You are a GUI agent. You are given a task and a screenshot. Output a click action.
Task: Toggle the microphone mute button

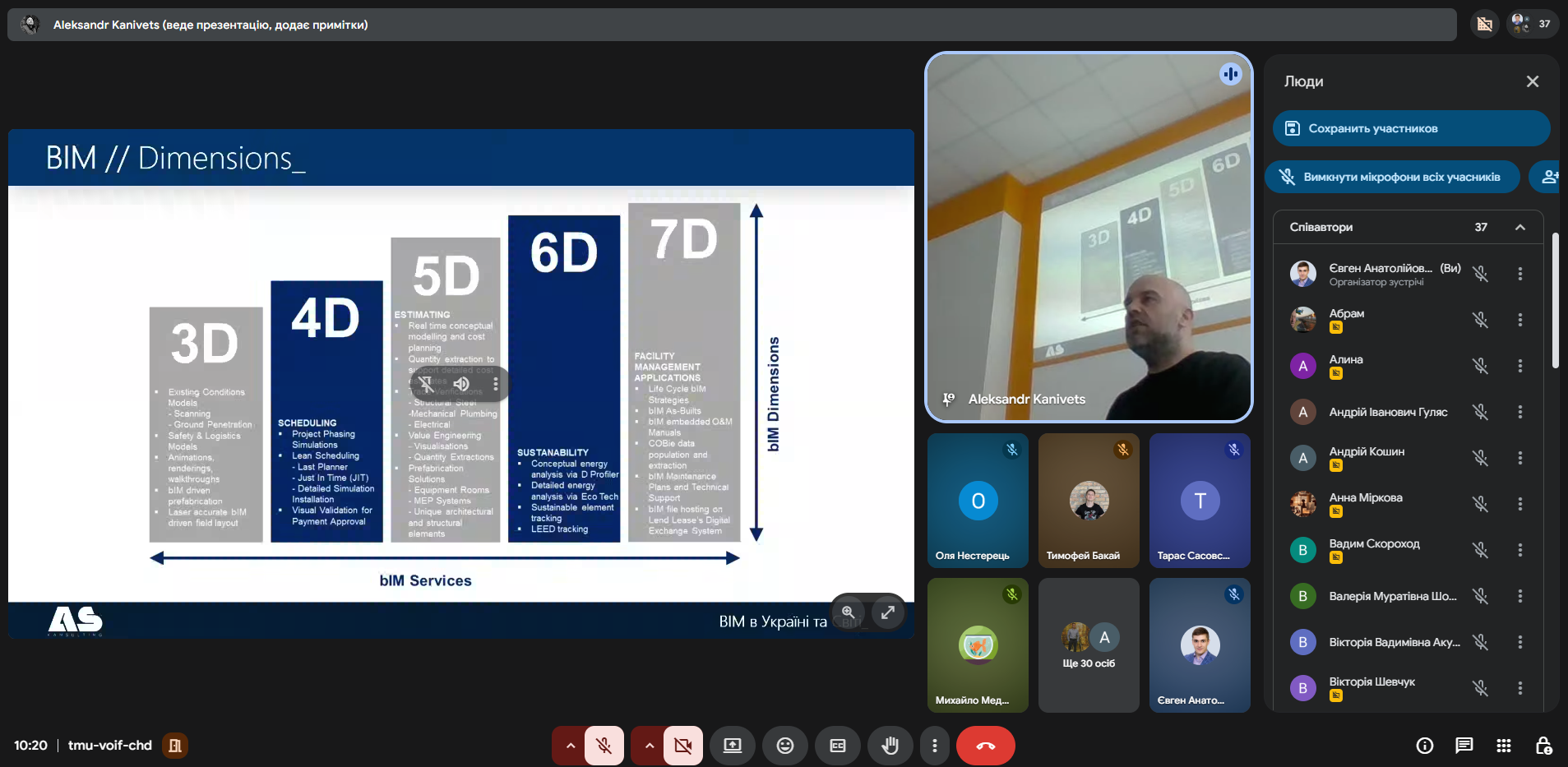(x=604, y=746)
